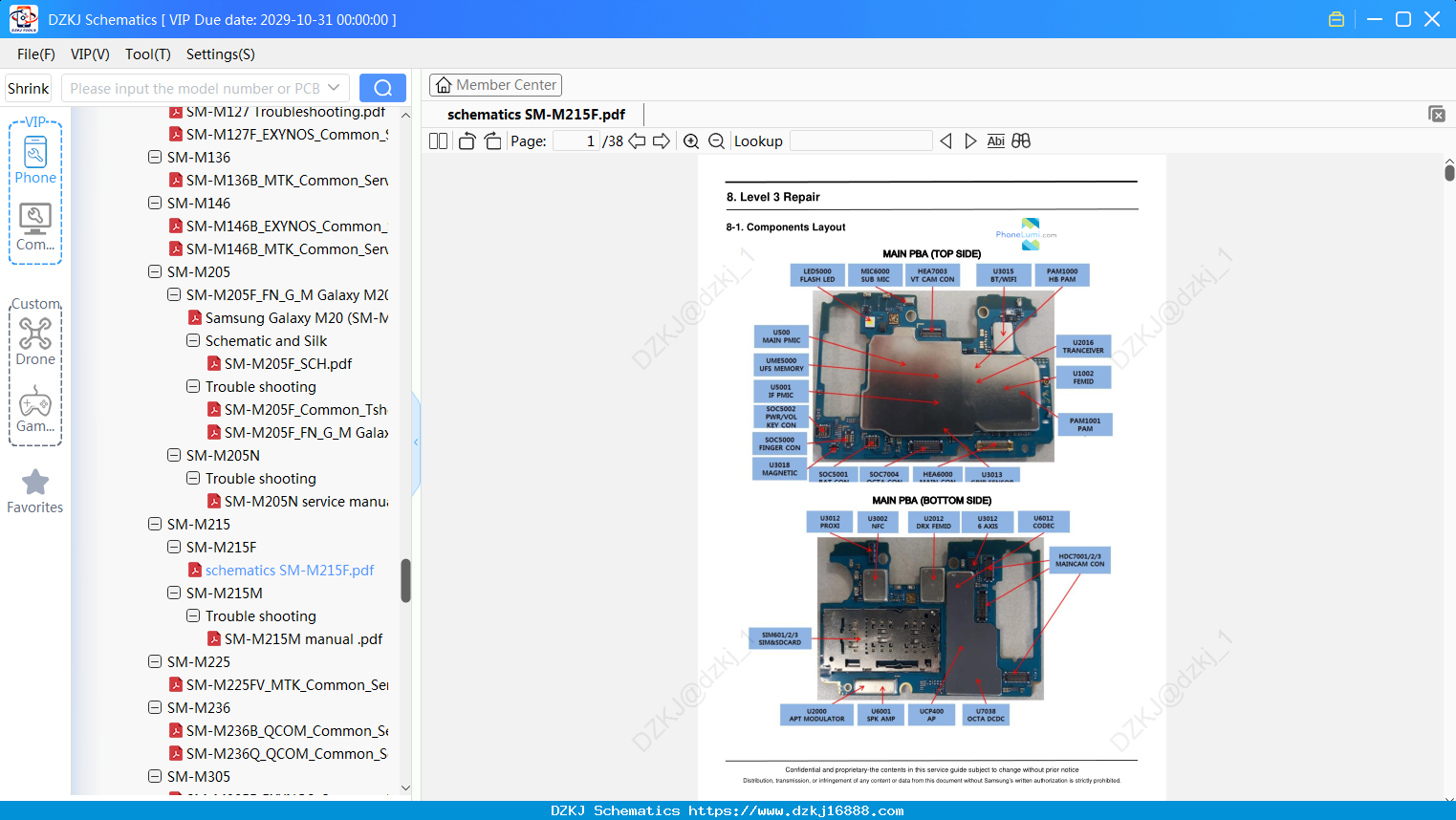Collapse the SM-M236 node
Viewport: 1456px width, 820px height.
point(155,707)
